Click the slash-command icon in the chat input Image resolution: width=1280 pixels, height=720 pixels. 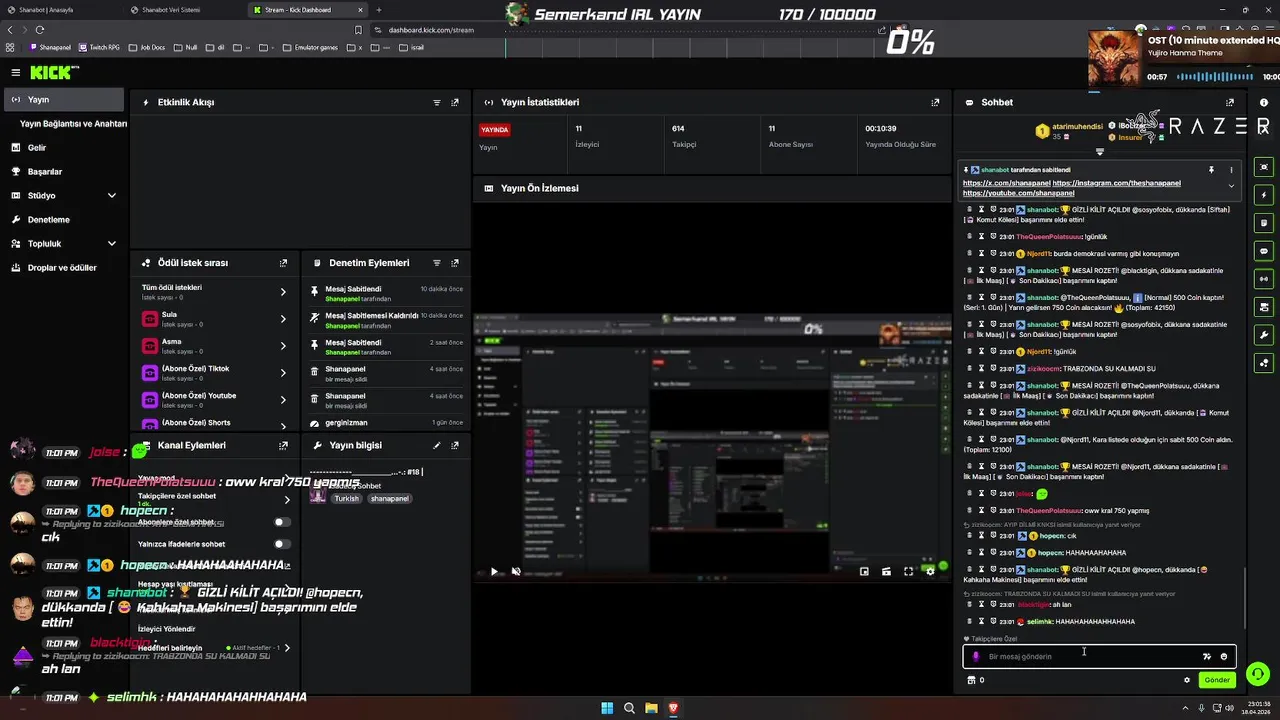click(x=1207, y=657)
